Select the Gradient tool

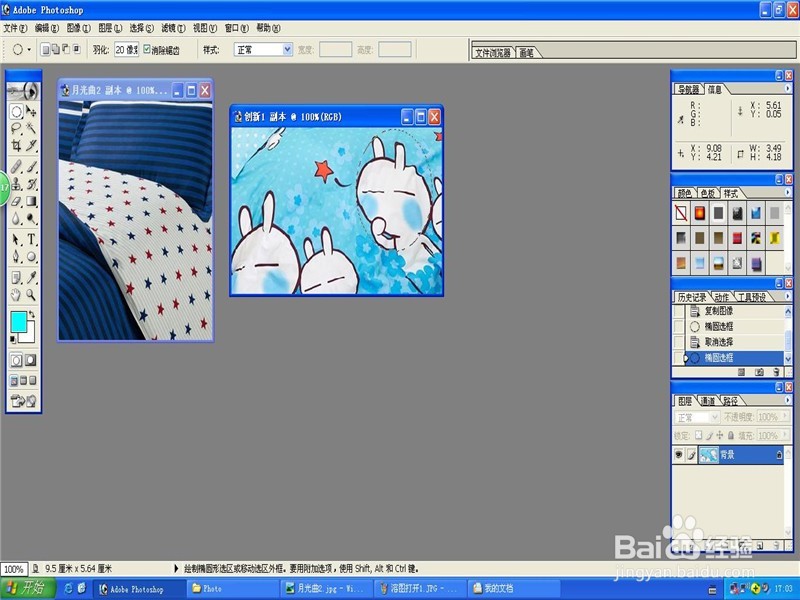31,202
